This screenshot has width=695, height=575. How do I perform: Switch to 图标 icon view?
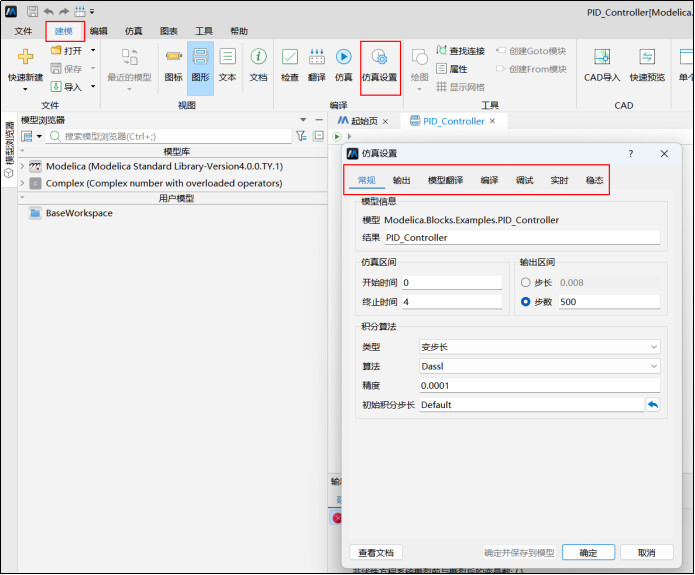174,66
